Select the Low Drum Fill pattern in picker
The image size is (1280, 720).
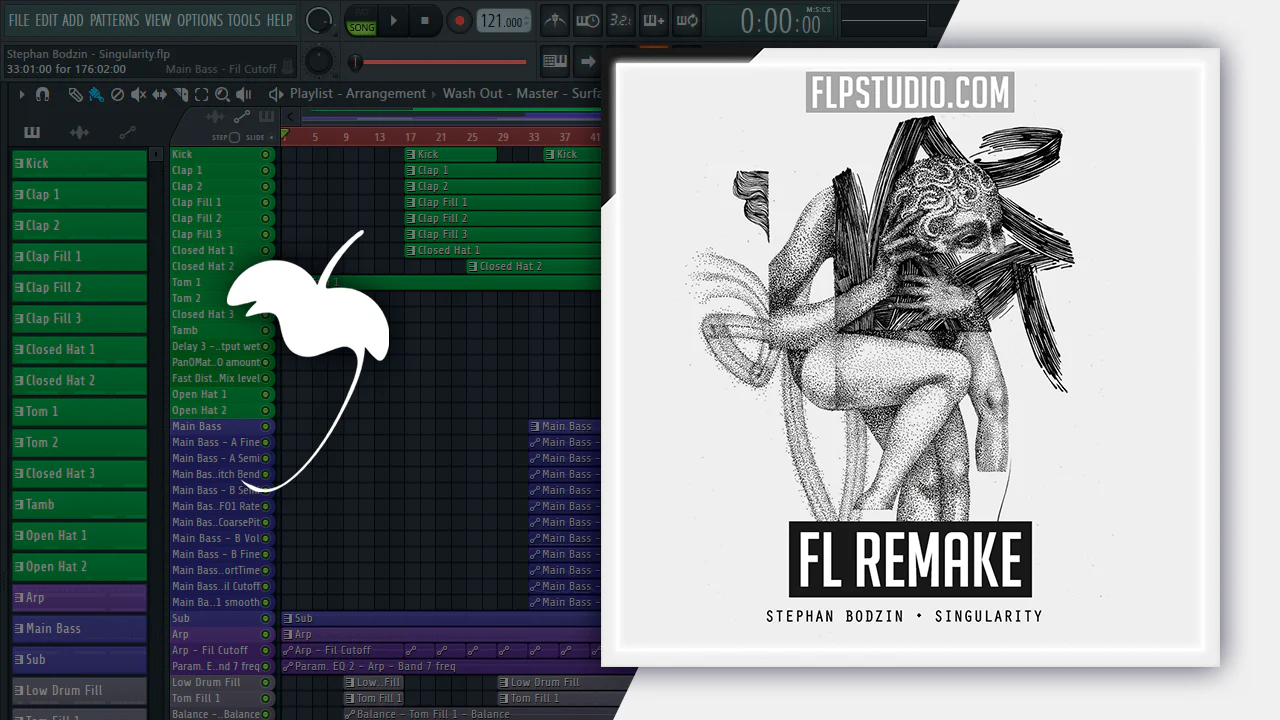[79, 690]
